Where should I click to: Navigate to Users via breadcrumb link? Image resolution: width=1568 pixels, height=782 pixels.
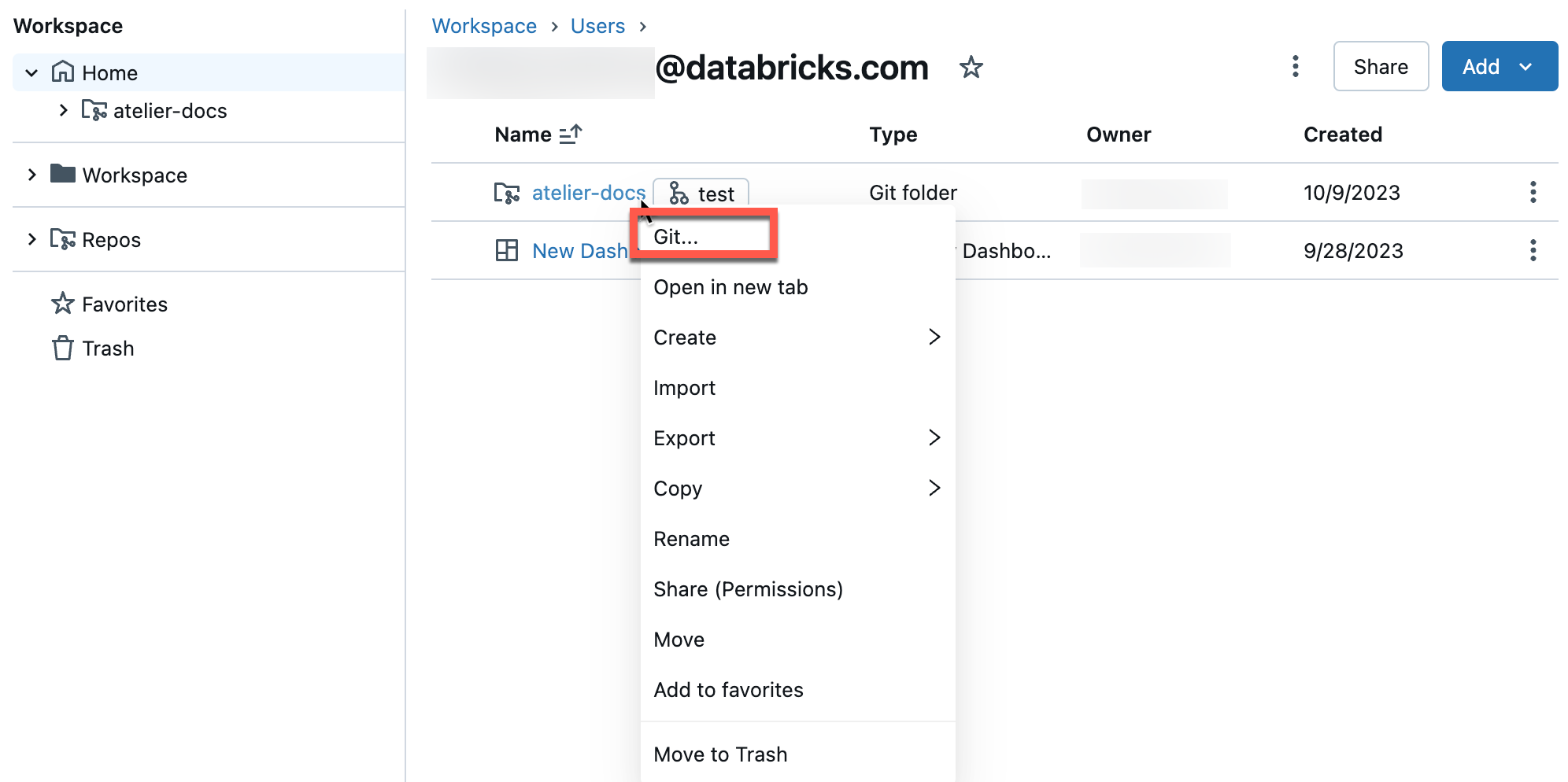(x=597, y=25)
